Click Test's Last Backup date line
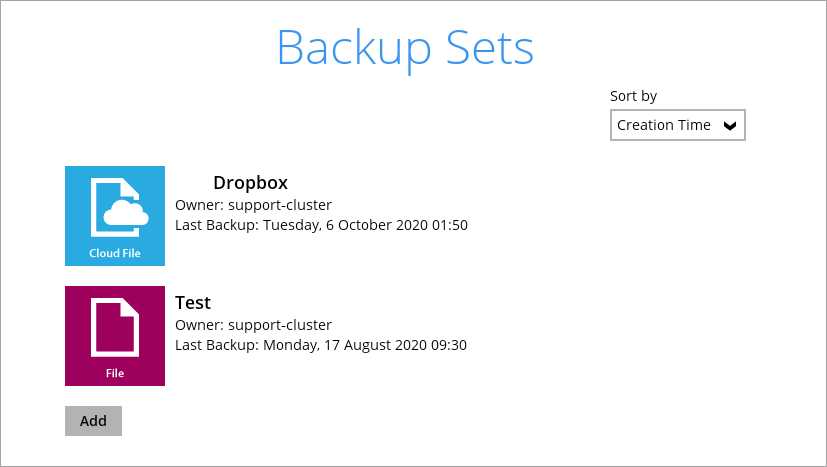 (x=321, y=345)
